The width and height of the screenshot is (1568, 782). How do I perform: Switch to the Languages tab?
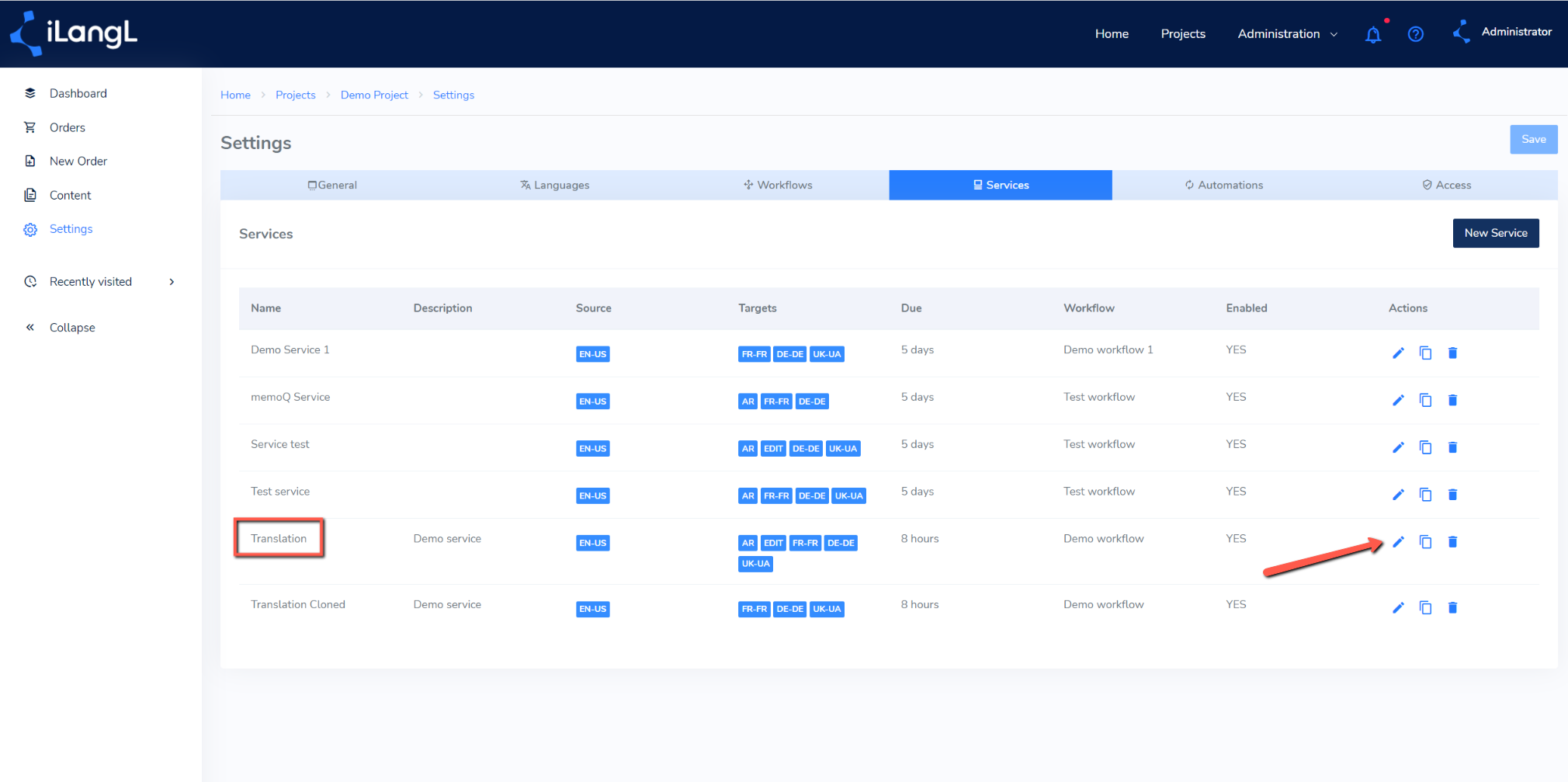pyautogui.click(x=554, y=185)
